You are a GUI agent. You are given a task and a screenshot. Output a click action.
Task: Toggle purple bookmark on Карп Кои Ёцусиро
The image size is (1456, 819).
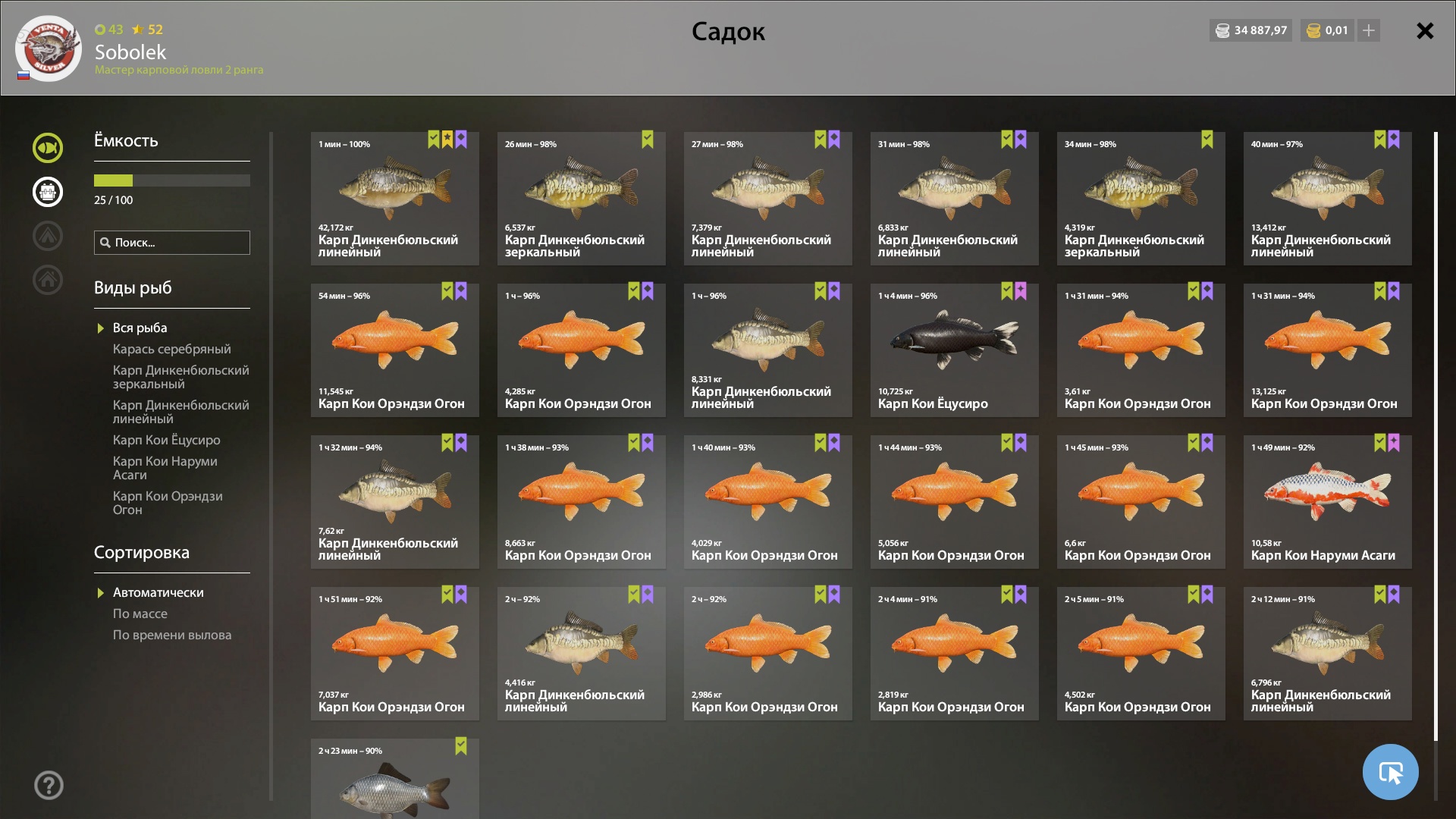tap(1021, 291)
